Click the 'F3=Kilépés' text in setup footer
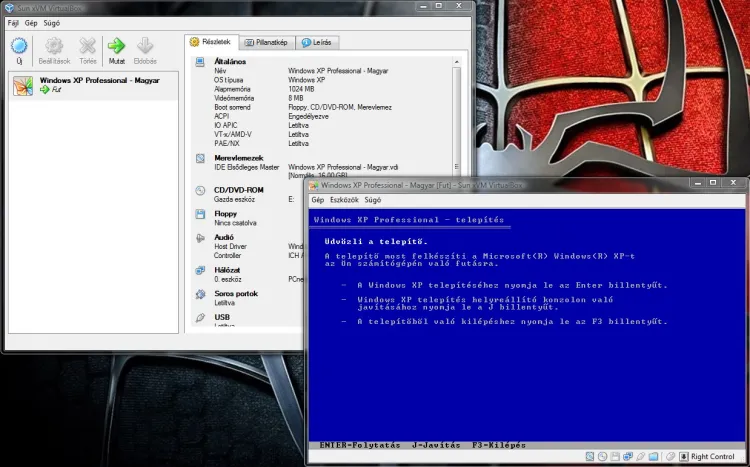 (498, 445)
